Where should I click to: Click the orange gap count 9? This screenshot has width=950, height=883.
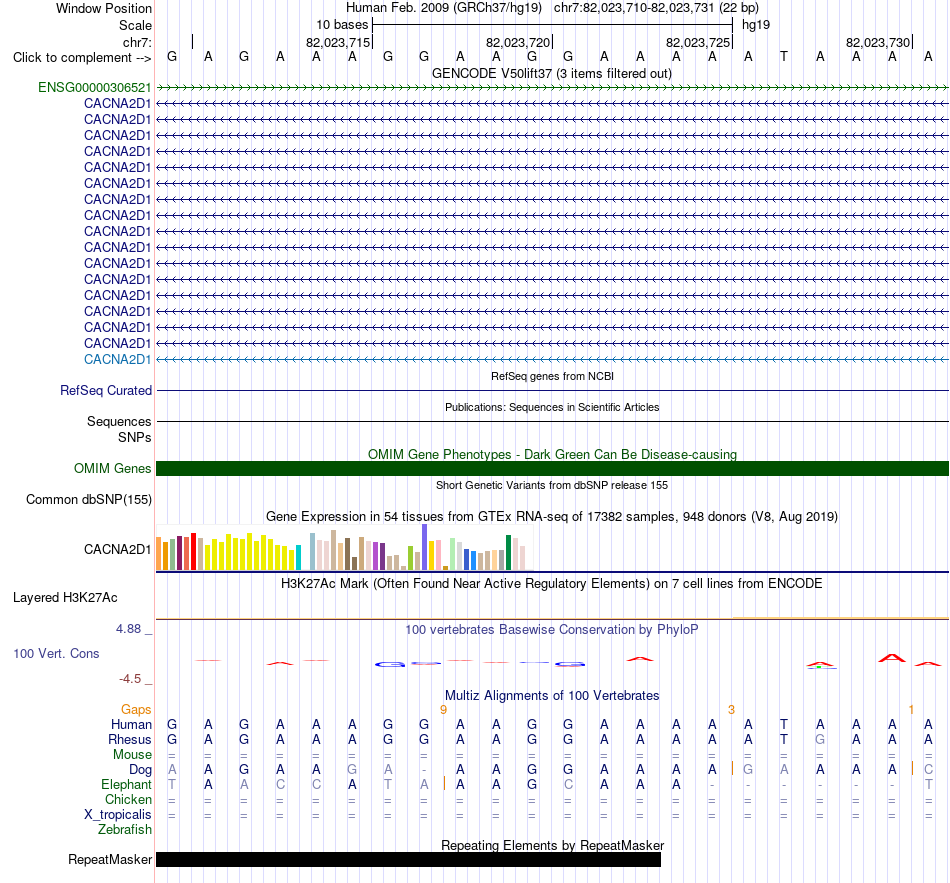click(443, 710)
